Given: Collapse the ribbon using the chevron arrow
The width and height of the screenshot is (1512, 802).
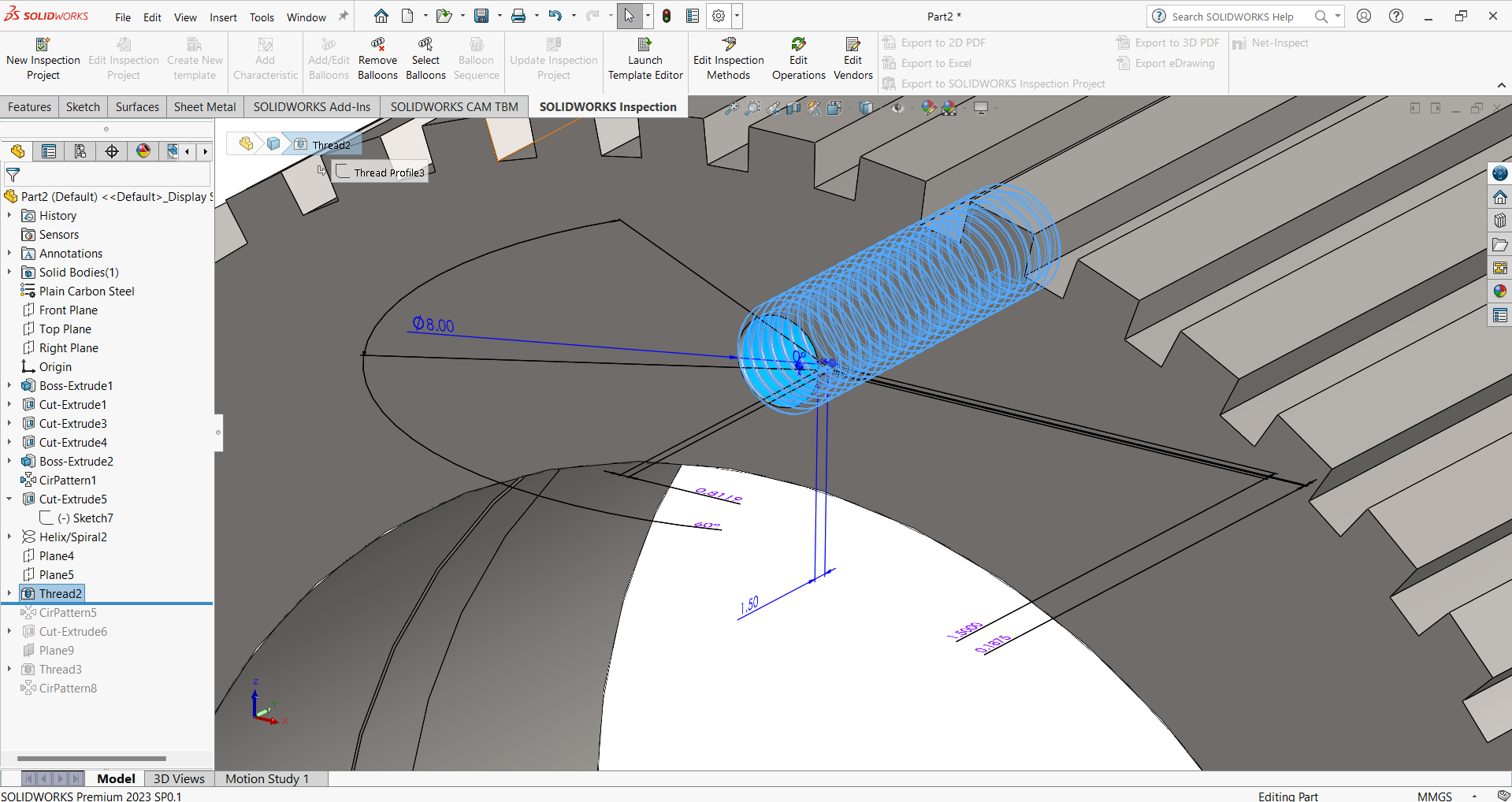Looking at the screenshot, I should (1501, 85).
